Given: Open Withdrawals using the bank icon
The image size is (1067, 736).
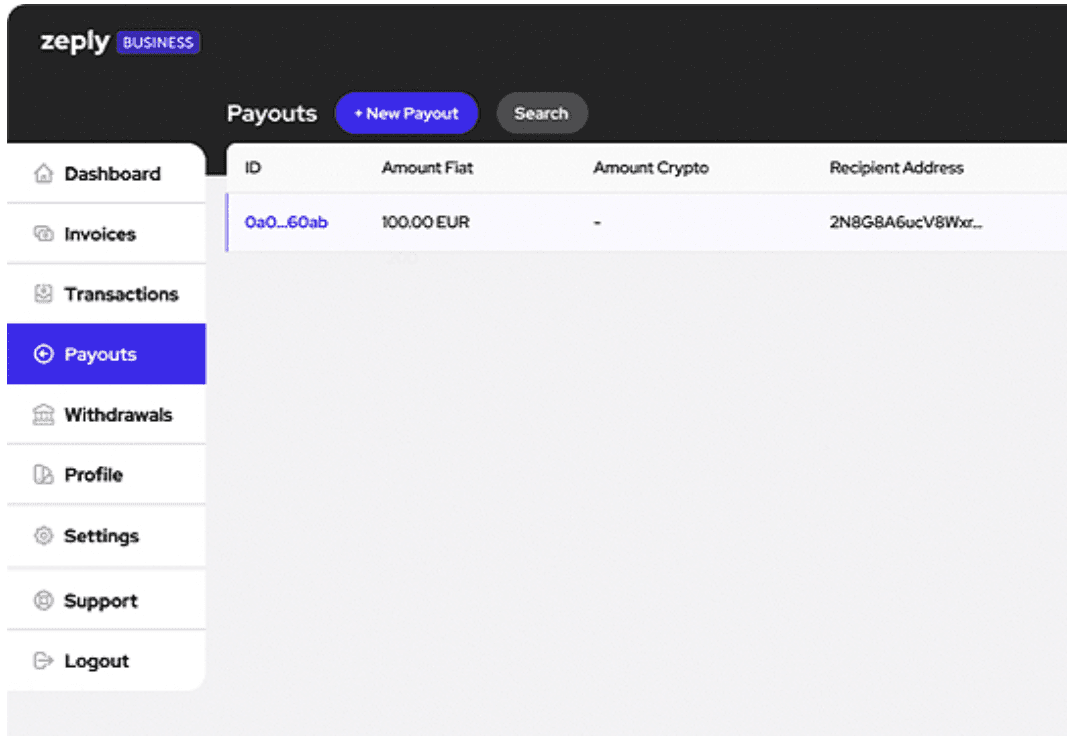Looking at the screenshot, I should (x=42, y=414).
